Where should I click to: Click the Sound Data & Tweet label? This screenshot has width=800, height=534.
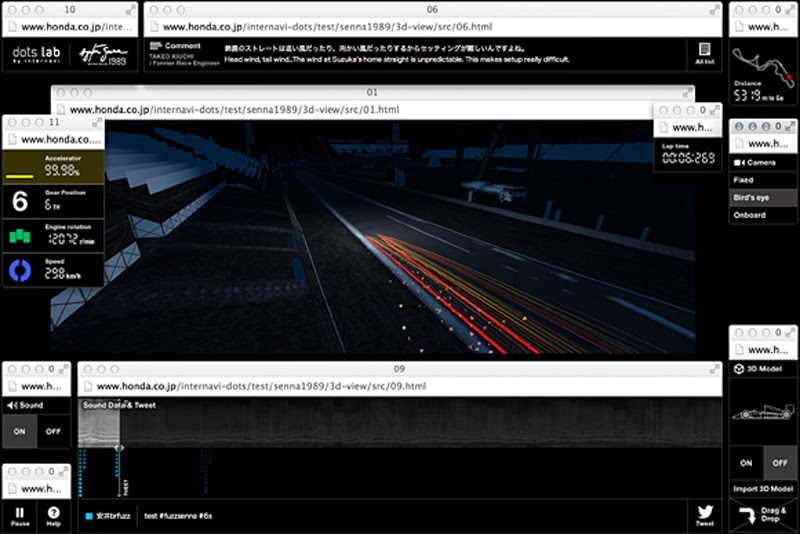tap(119, 405)
